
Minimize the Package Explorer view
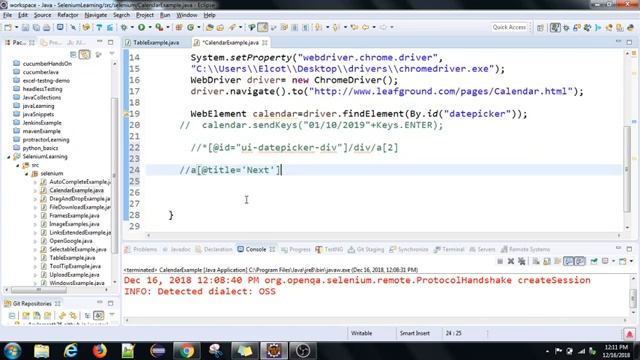point(100,42)
